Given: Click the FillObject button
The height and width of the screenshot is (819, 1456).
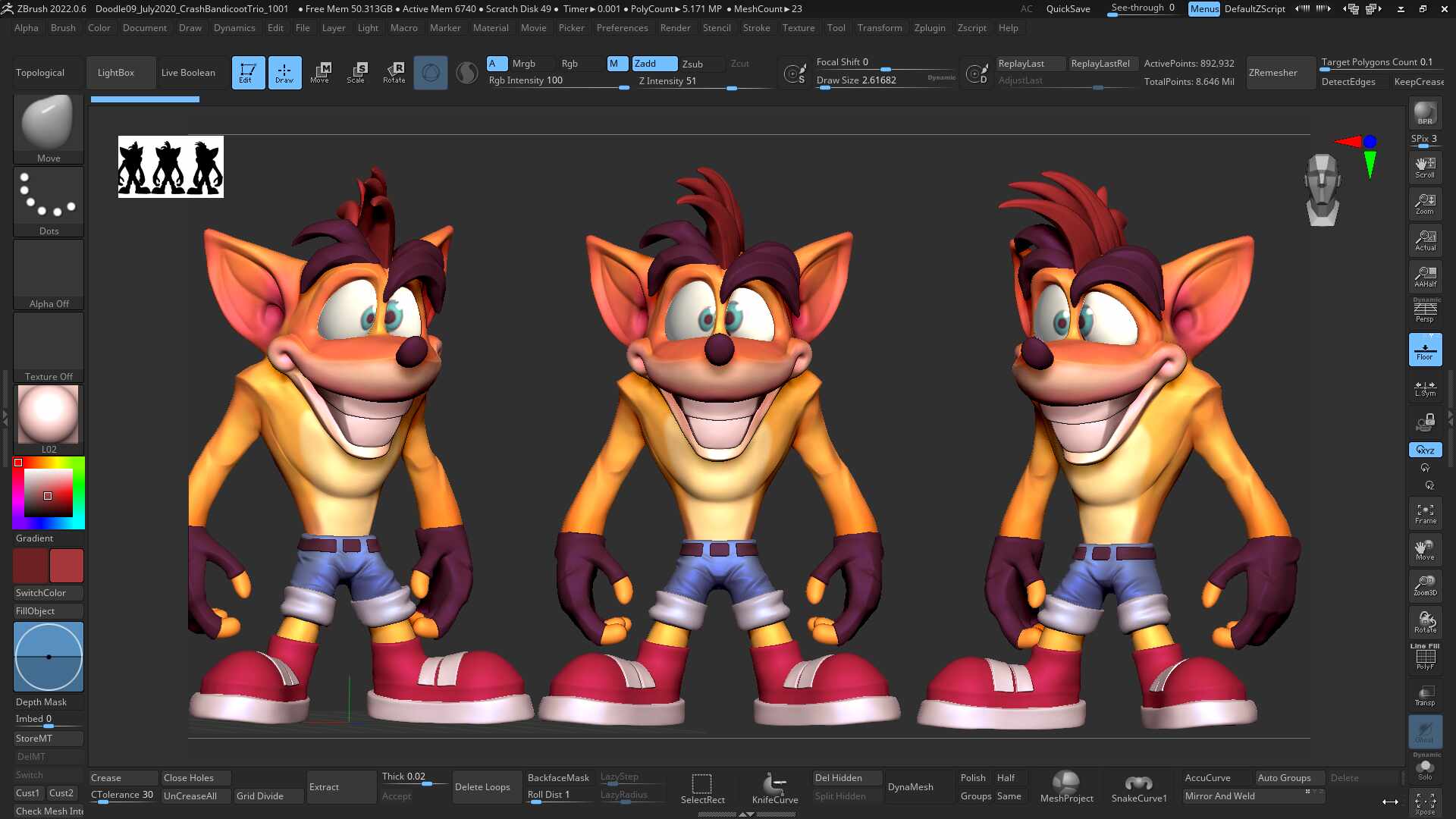Looking at the screenshot, I should coord(49,611).
